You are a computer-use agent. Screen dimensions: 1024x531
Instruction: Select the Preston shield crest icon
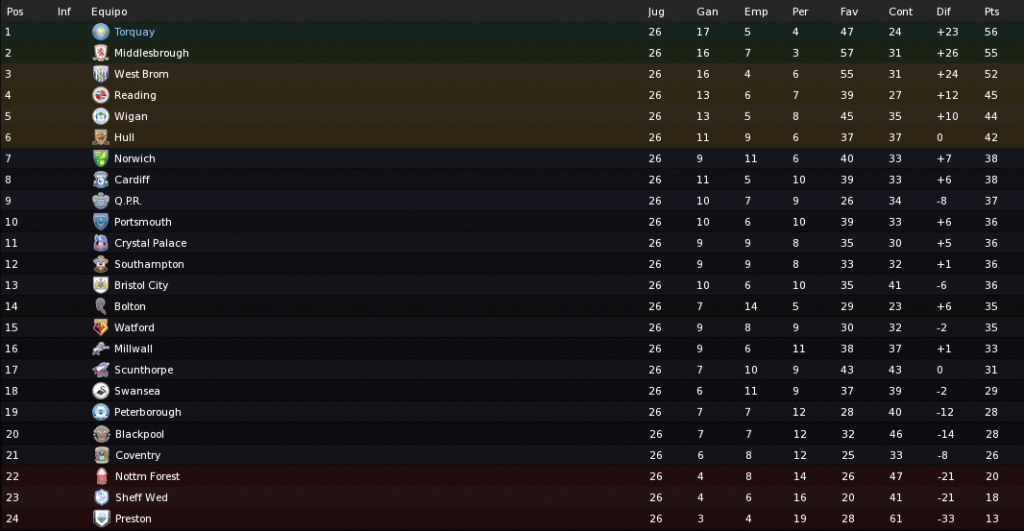click(101, 519)
